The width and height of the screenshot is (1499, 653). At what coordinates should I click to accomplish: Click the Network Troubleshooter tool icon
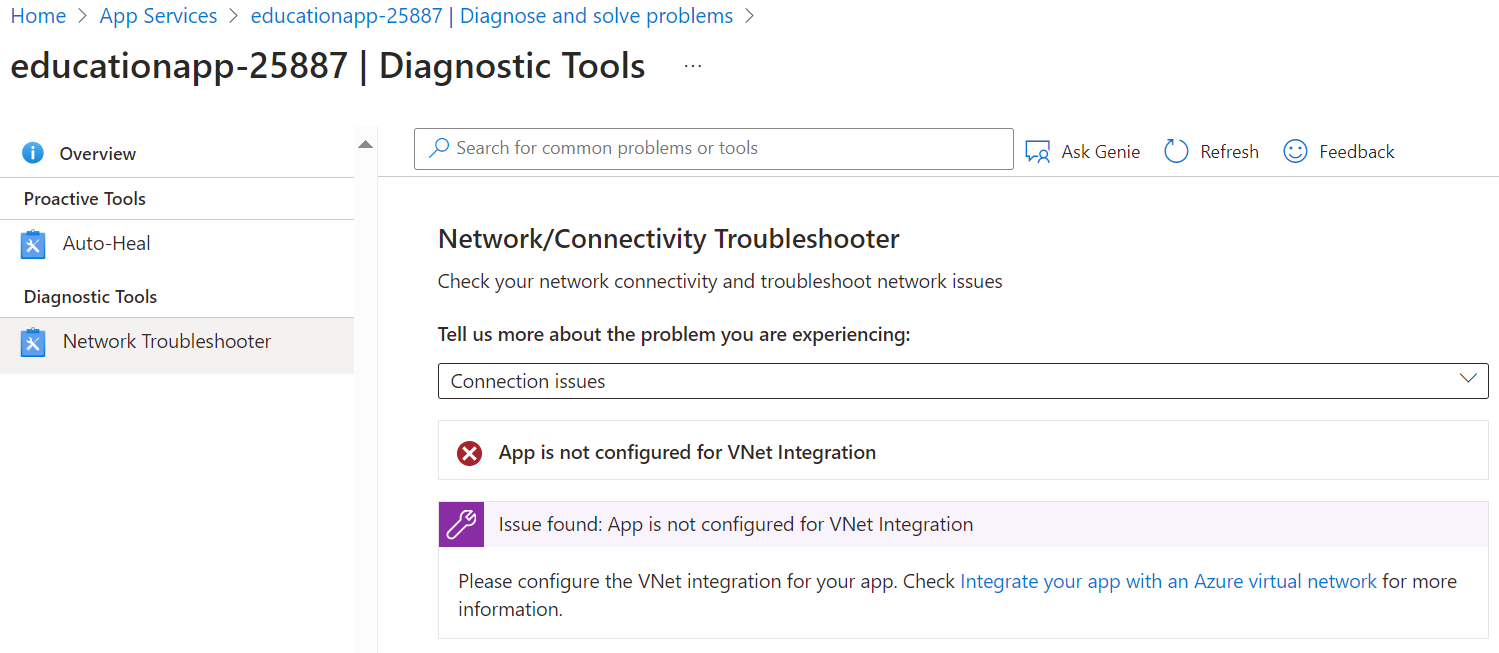coord(33,342)
